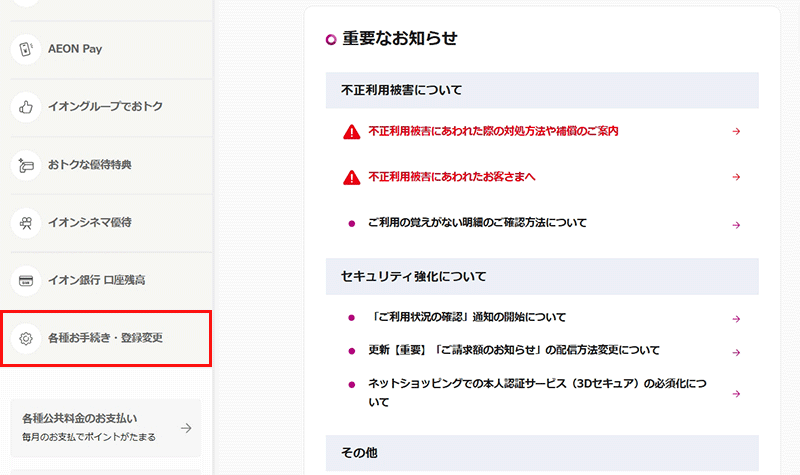The width and height of the screenshot is (800, 475).
Task: Open the 「ご請求額のお知らせ」の配信方法変更 notice
Action: pos(514,350)
